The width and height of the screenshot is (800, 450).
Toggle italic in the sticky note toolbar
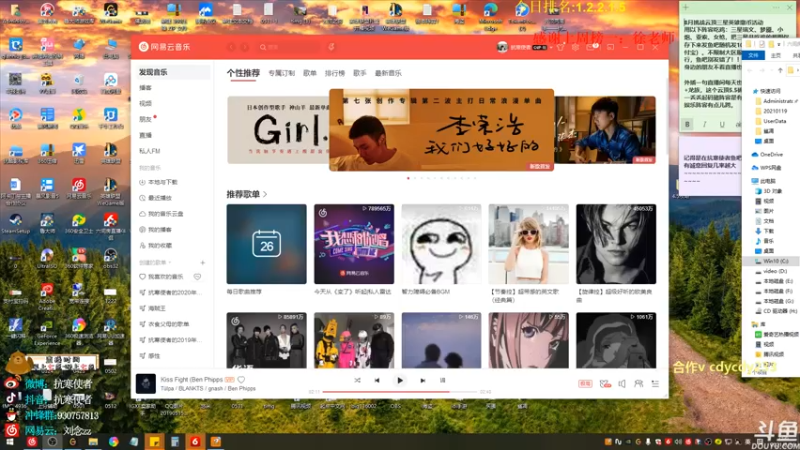pos(705,124)
